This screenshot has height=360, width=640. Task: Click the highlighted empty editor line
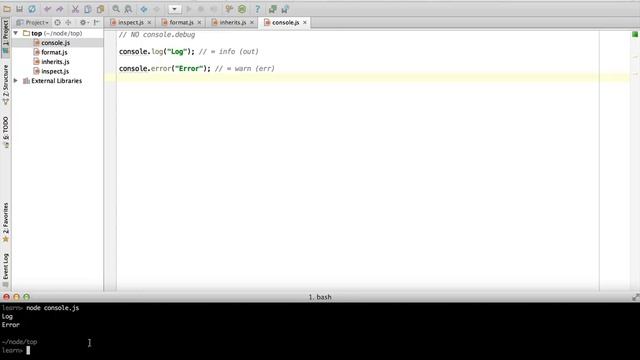pyautogui.click(x=366, y=78)
